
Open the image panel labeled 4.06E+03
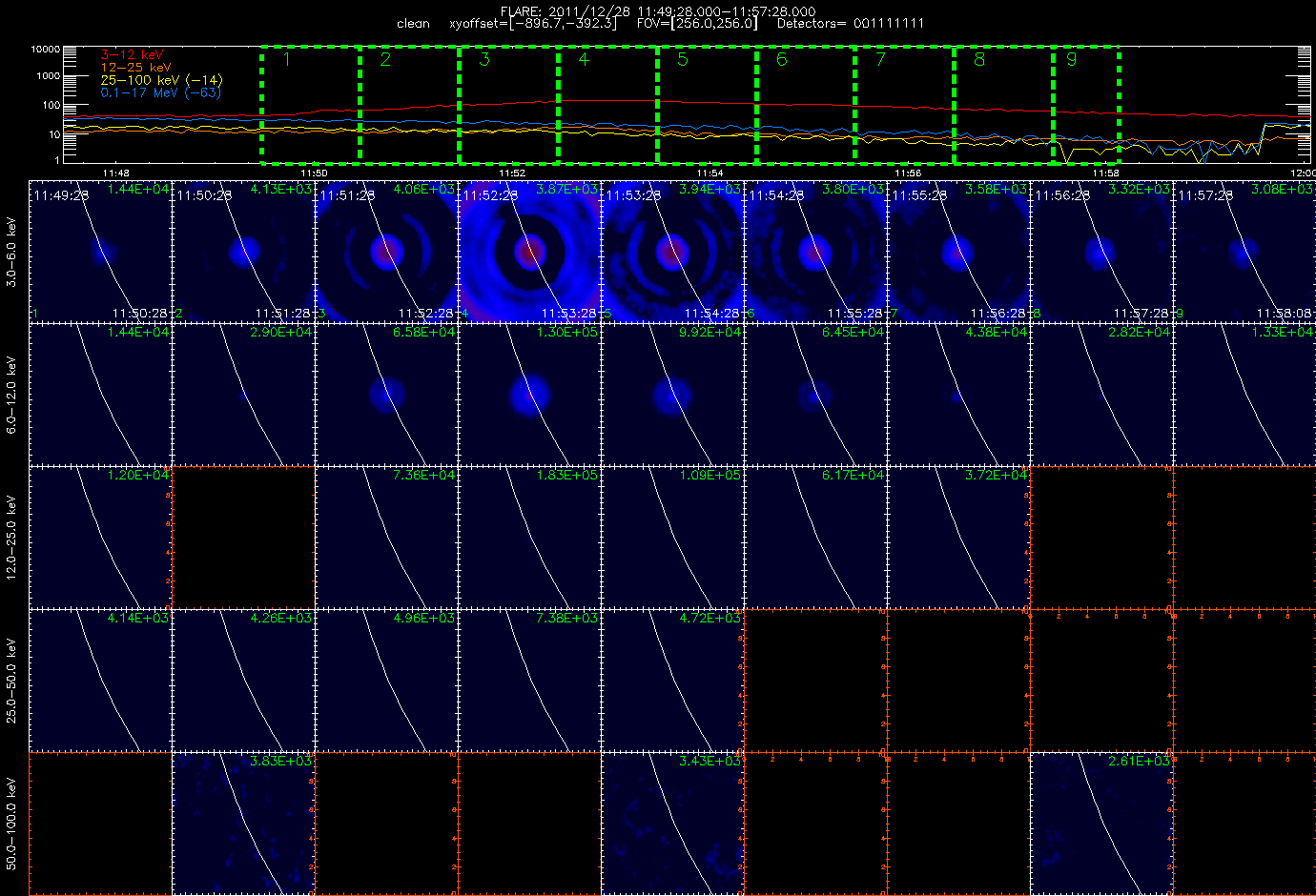point(386,252)
